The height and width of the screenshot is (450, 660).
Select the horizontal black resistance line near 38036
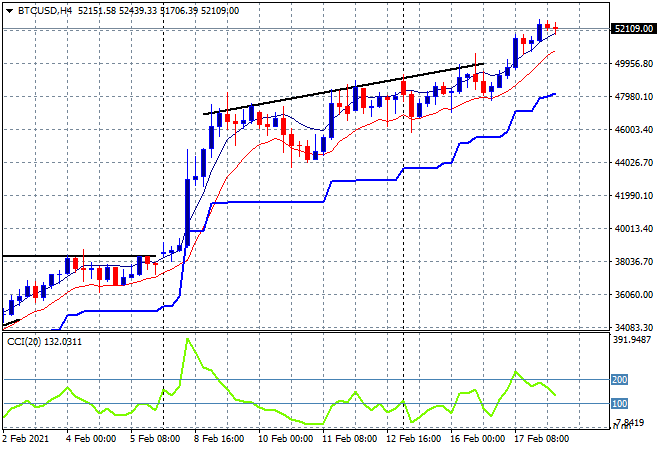79,256
